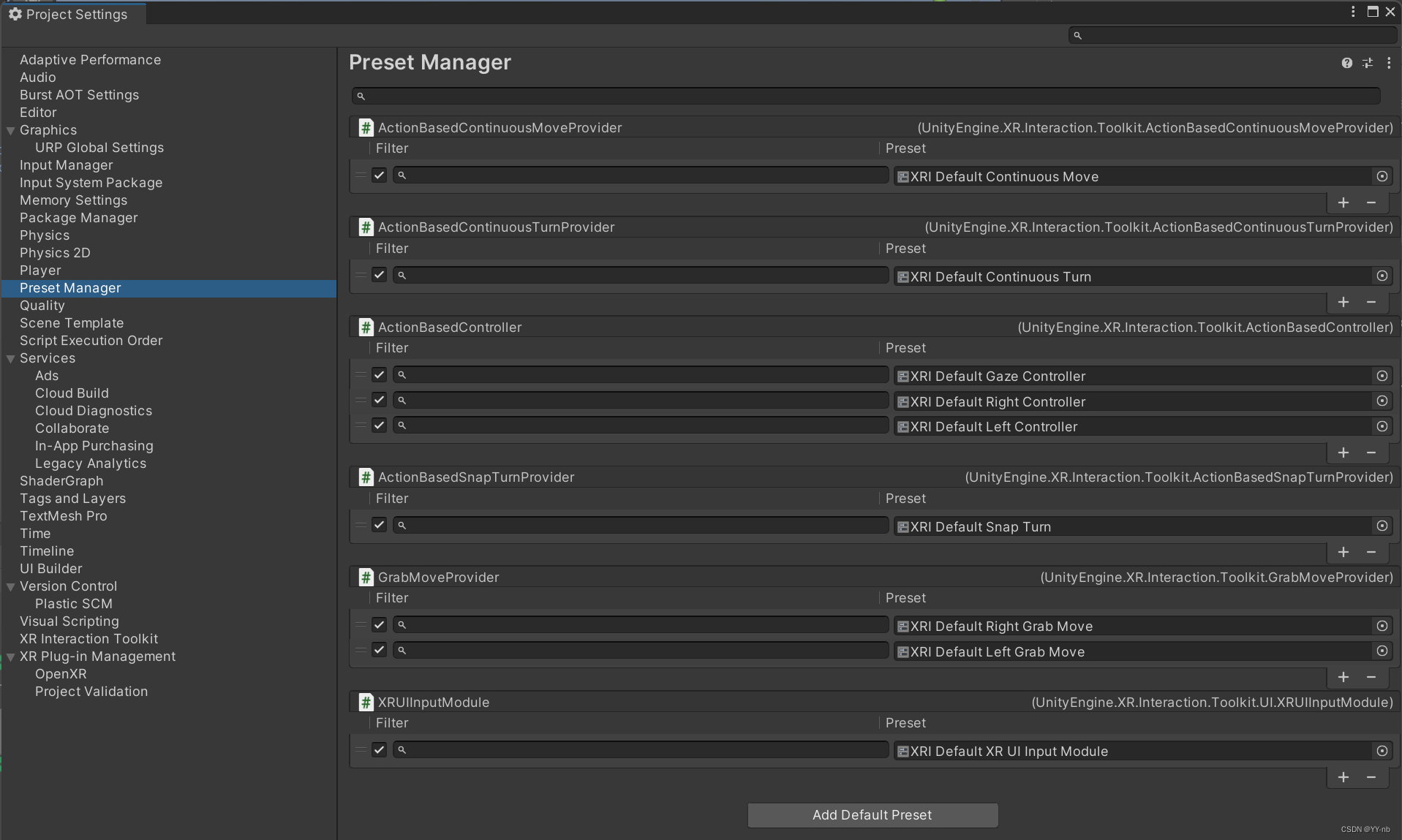Click the preset settings slider icon
Image resolution: width=1402 pixels, height=840 pixels.
point(1368,63)
